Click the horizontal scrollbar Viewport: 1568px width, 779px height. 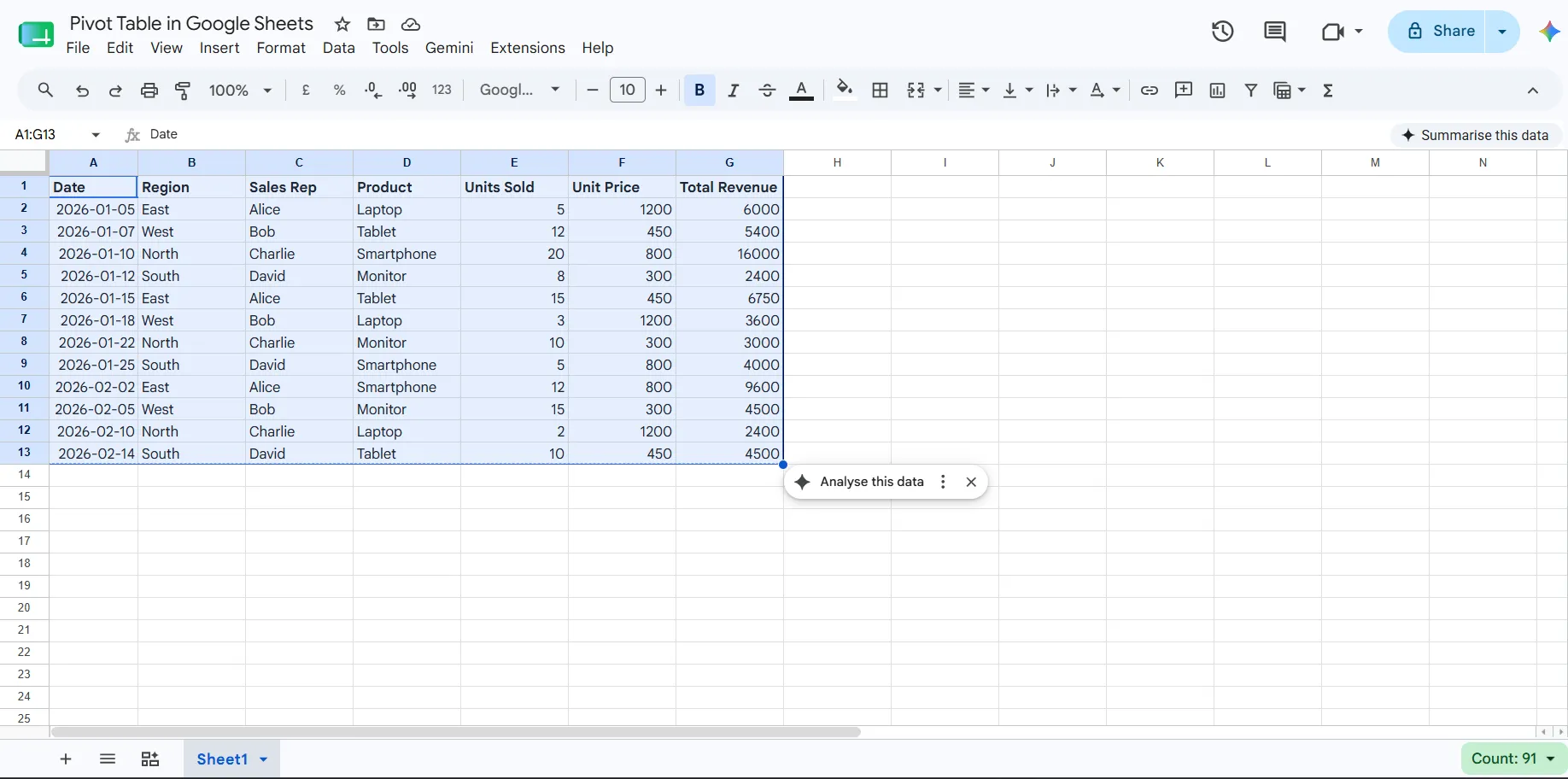(x=456, y=732)
